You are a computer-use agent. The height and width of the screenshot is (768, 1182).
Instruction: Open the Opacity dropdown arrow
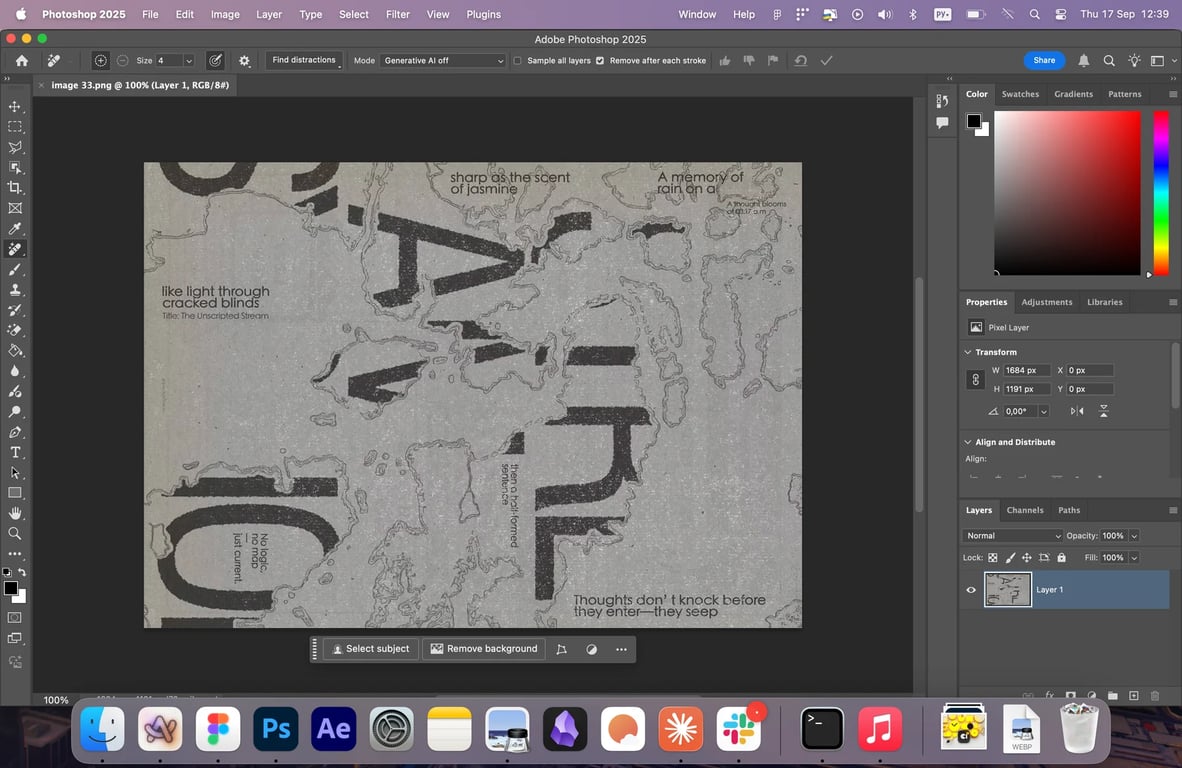click(x=1134, y=536)
